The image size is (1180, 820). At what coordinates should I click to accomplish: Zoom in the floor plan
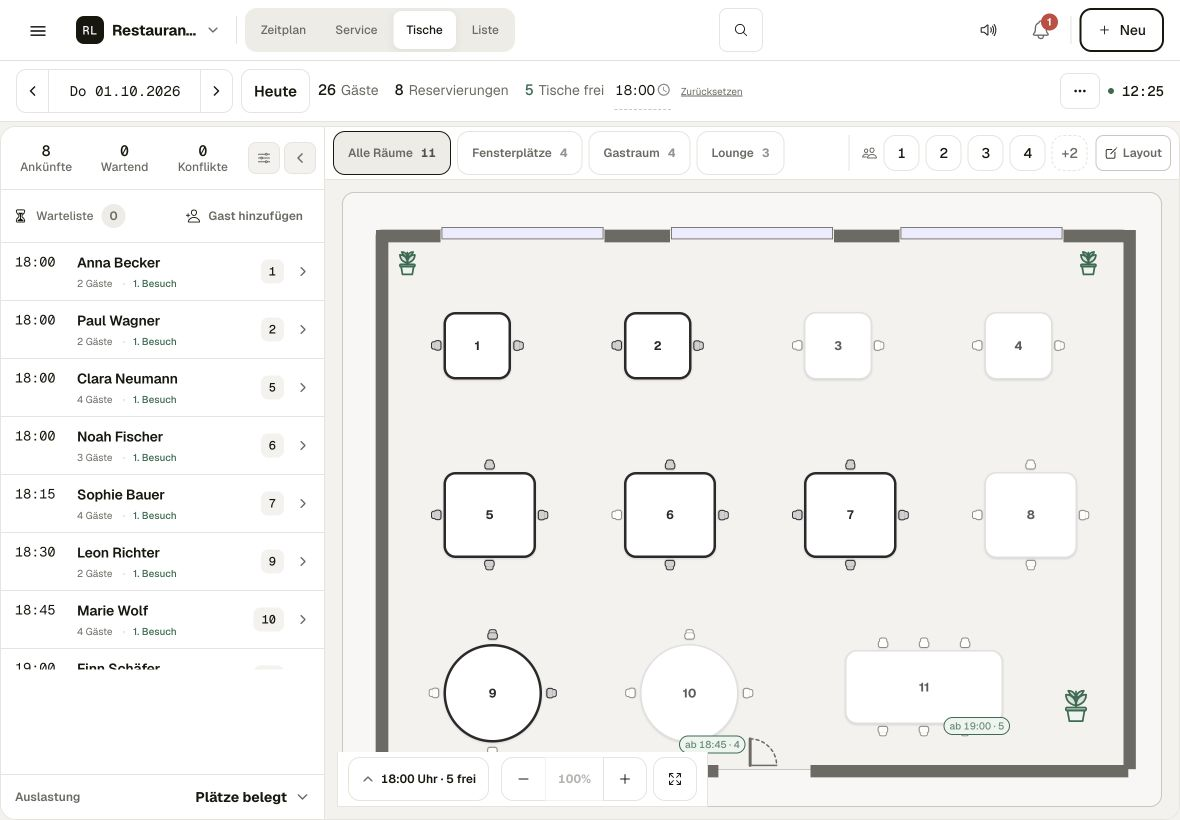coord(625,779)
